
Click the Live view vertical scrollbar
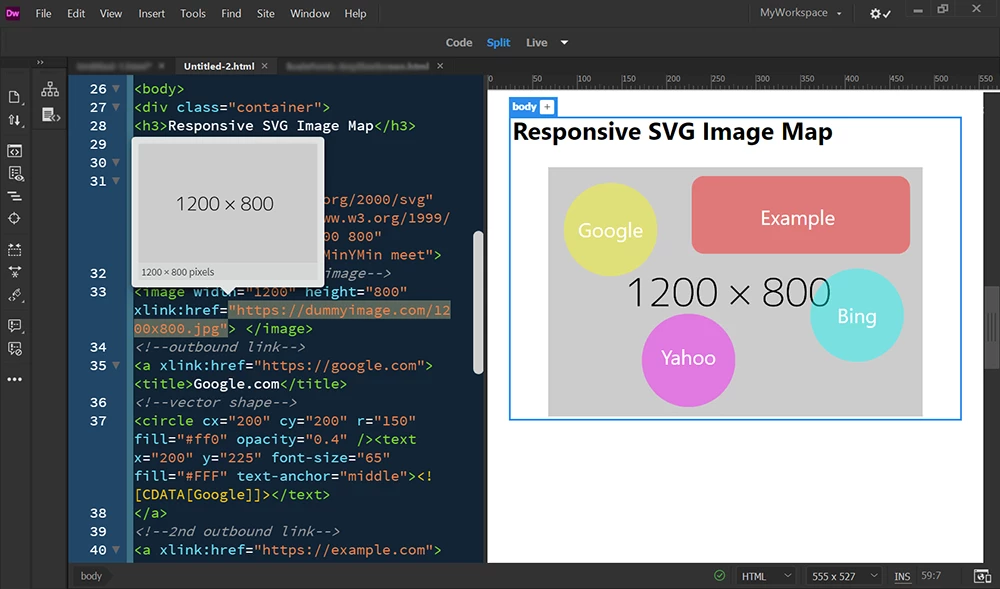coord(992,328)
